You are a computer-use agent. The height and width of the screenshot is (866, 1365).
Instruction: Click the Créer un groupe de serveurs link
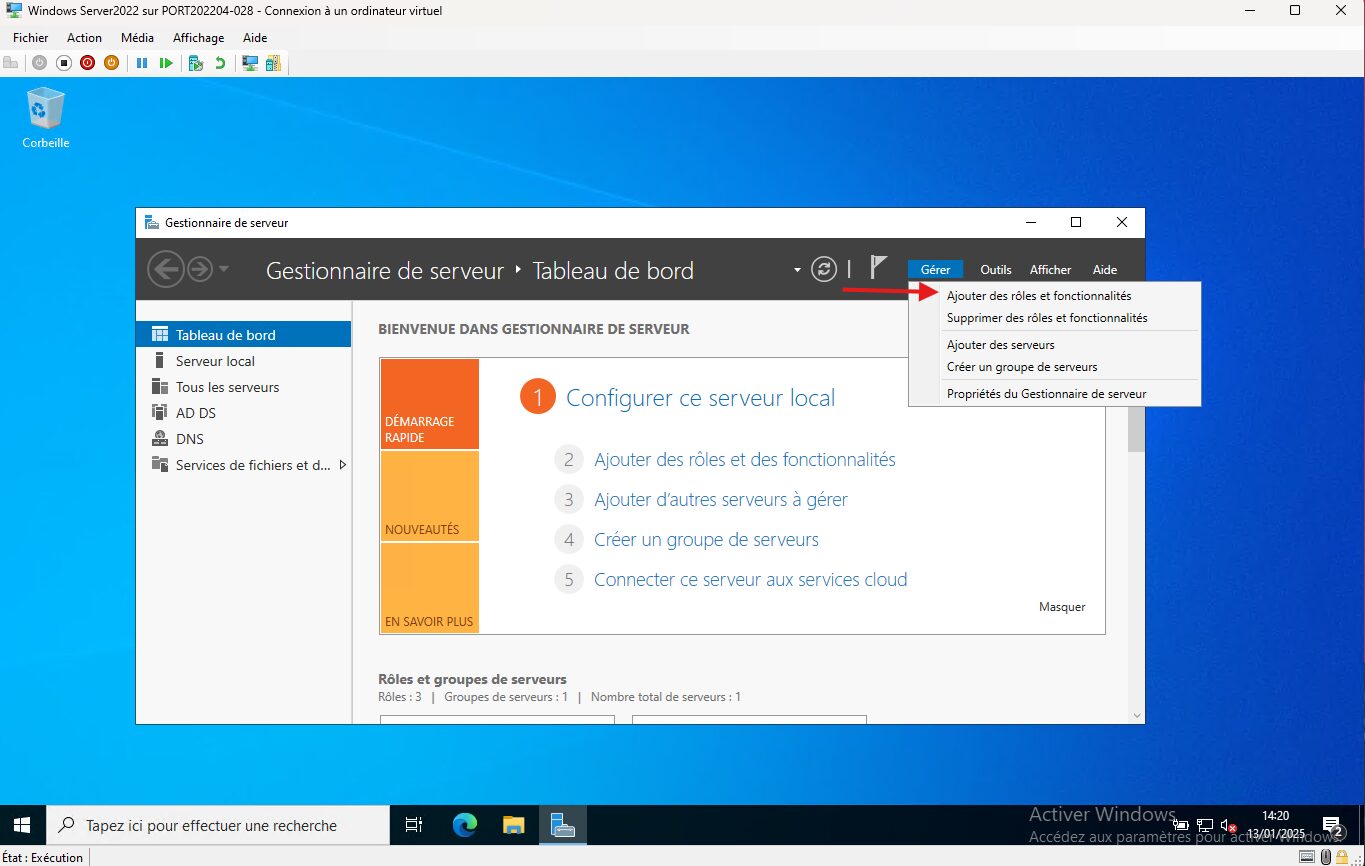706,540
